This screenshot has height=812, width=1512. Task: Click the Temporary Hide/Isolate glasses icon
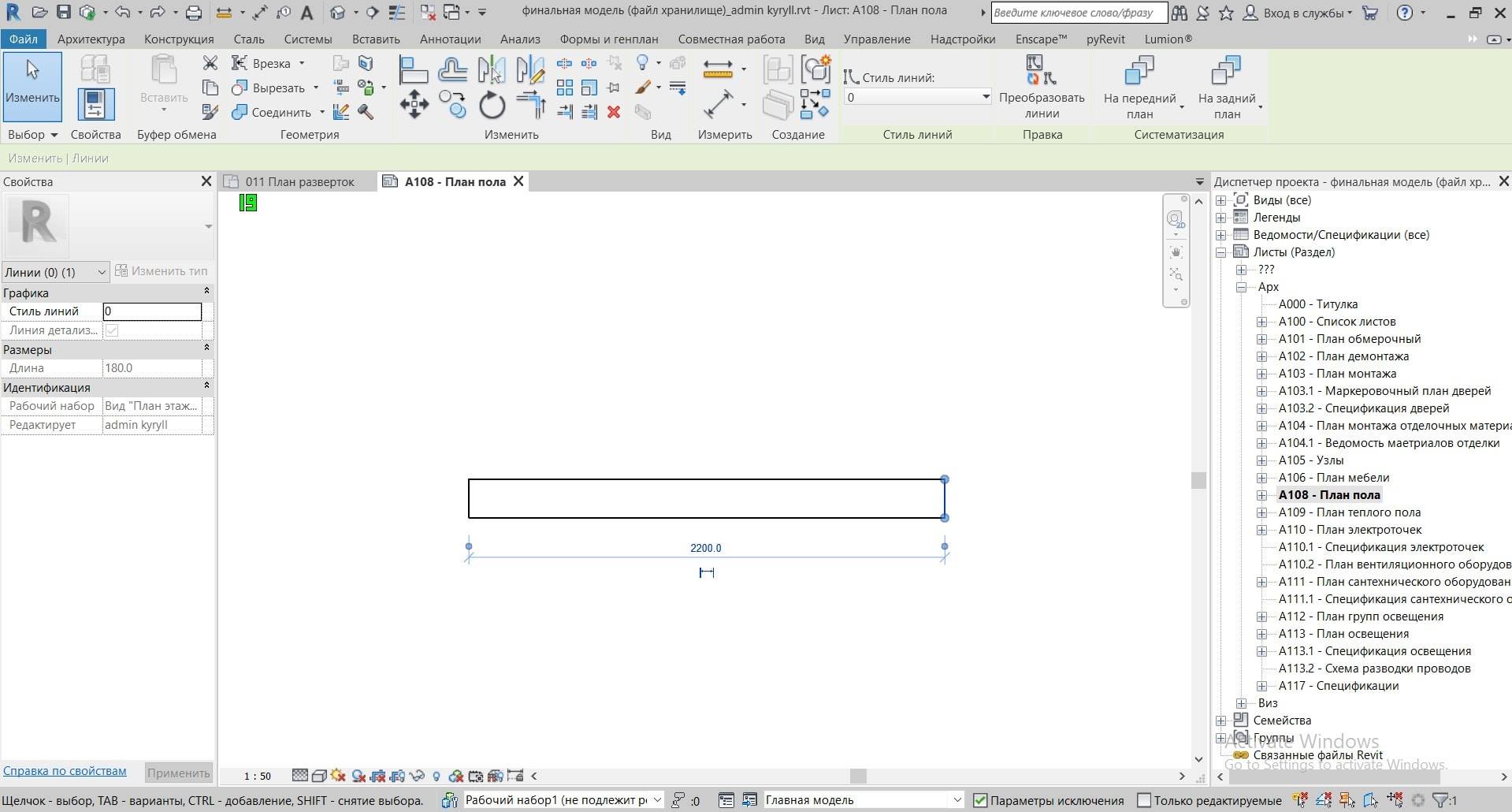point(417,776)
